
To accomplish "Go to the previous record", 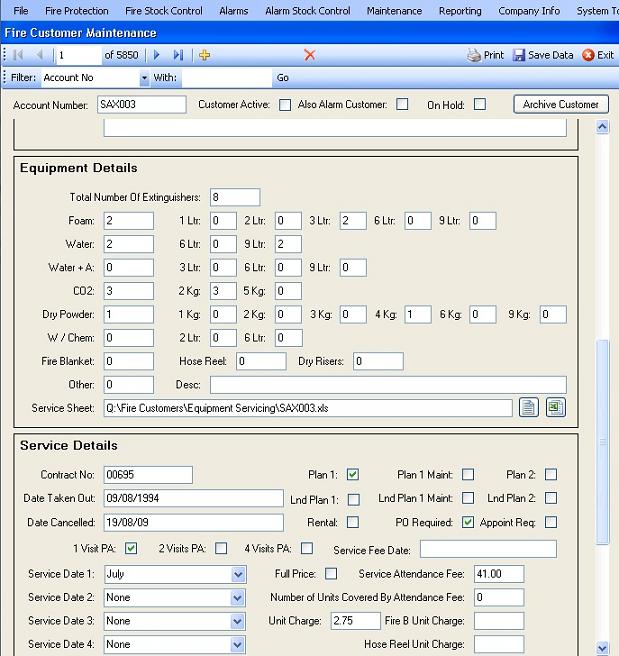I will point(40,55).
